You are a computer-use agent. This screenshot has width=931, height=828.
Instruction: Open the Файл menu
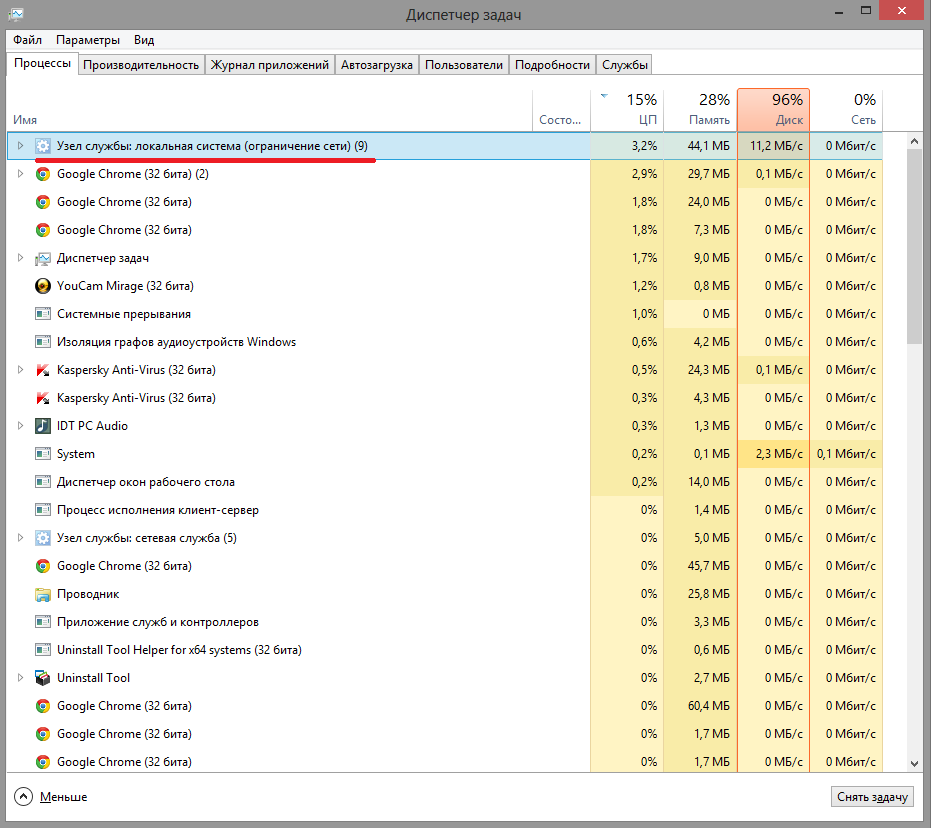tap(27, 40)
